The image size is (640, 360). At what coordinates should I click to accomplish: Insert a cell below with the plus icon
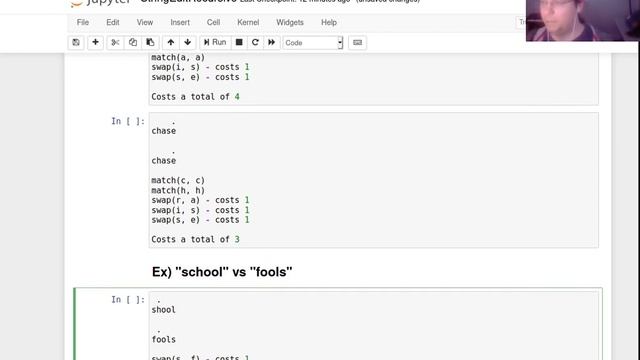pos(95,42)
